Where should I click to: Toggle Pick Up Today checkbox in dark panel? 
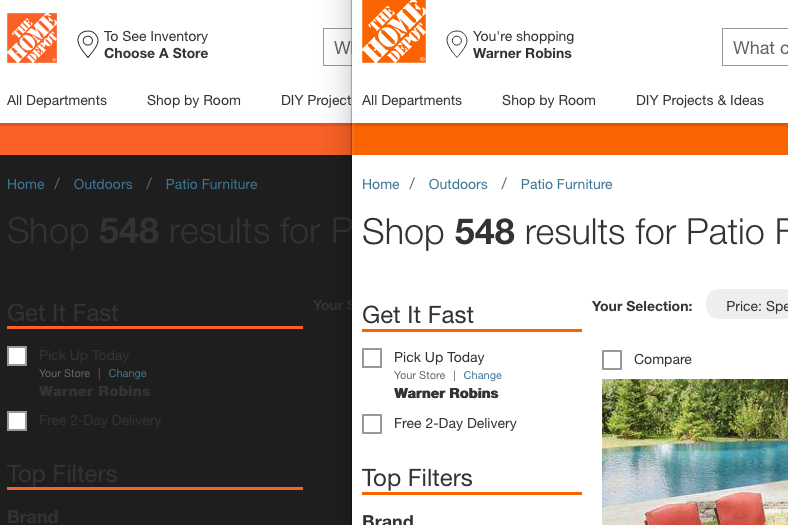(17, 356)
